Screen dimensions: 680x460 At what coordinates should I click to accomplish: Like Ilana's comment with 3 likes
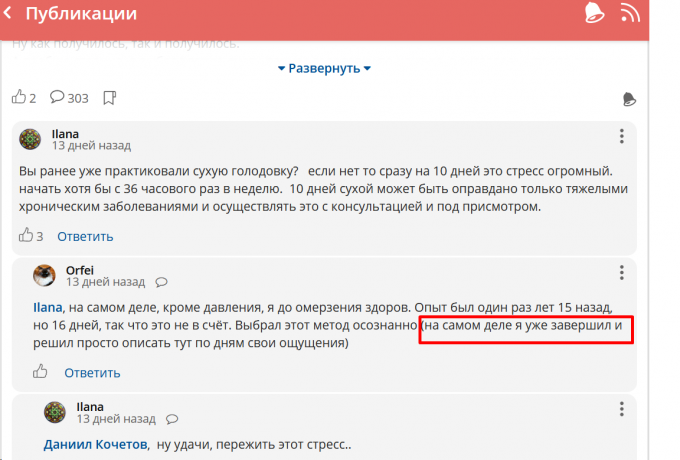25,236
